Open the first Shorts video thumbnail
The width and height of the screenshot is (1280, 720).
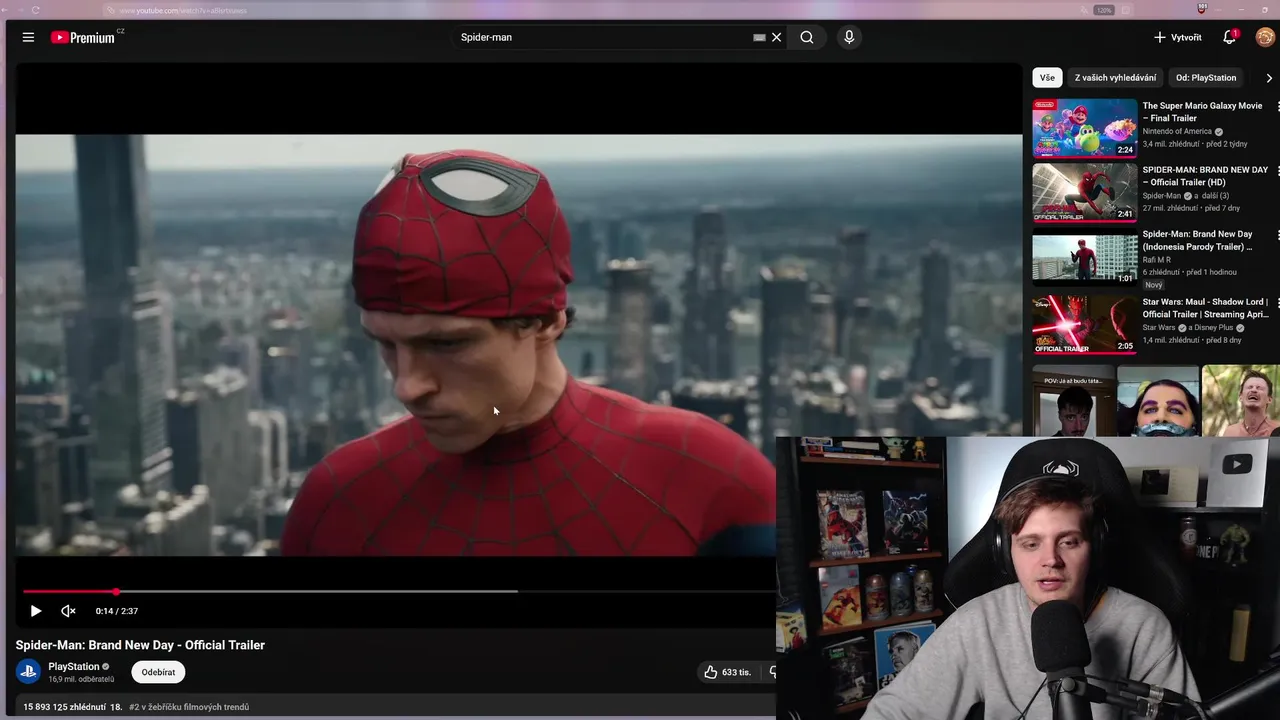(1073, 400)
